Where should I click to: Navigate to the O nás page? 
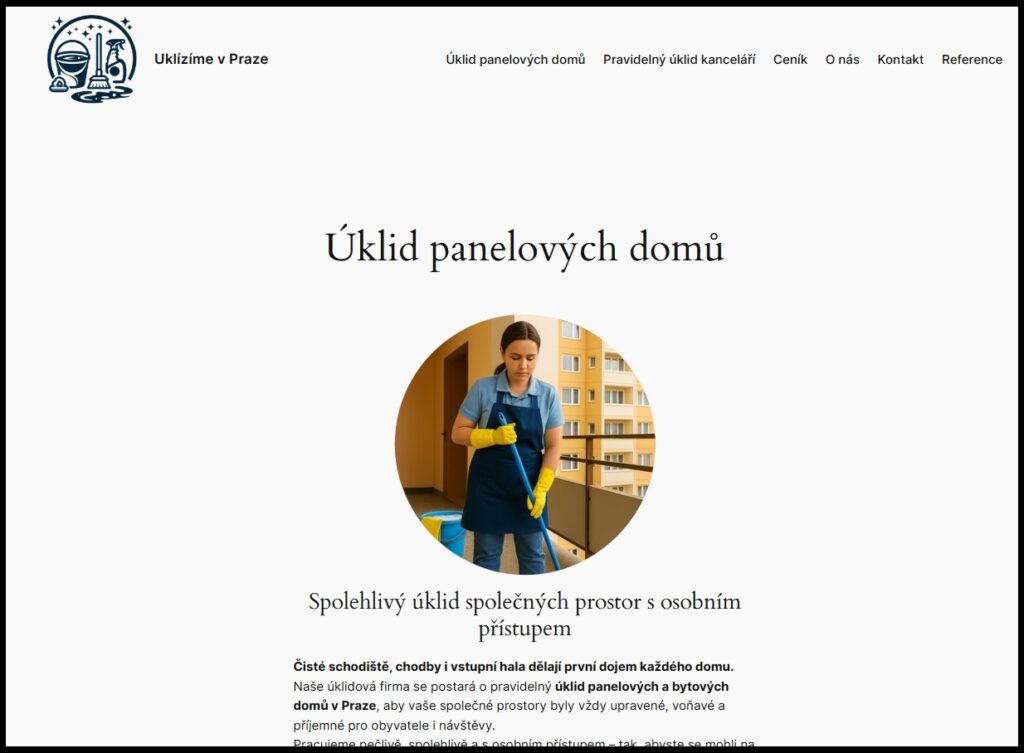tap(842, 59)
